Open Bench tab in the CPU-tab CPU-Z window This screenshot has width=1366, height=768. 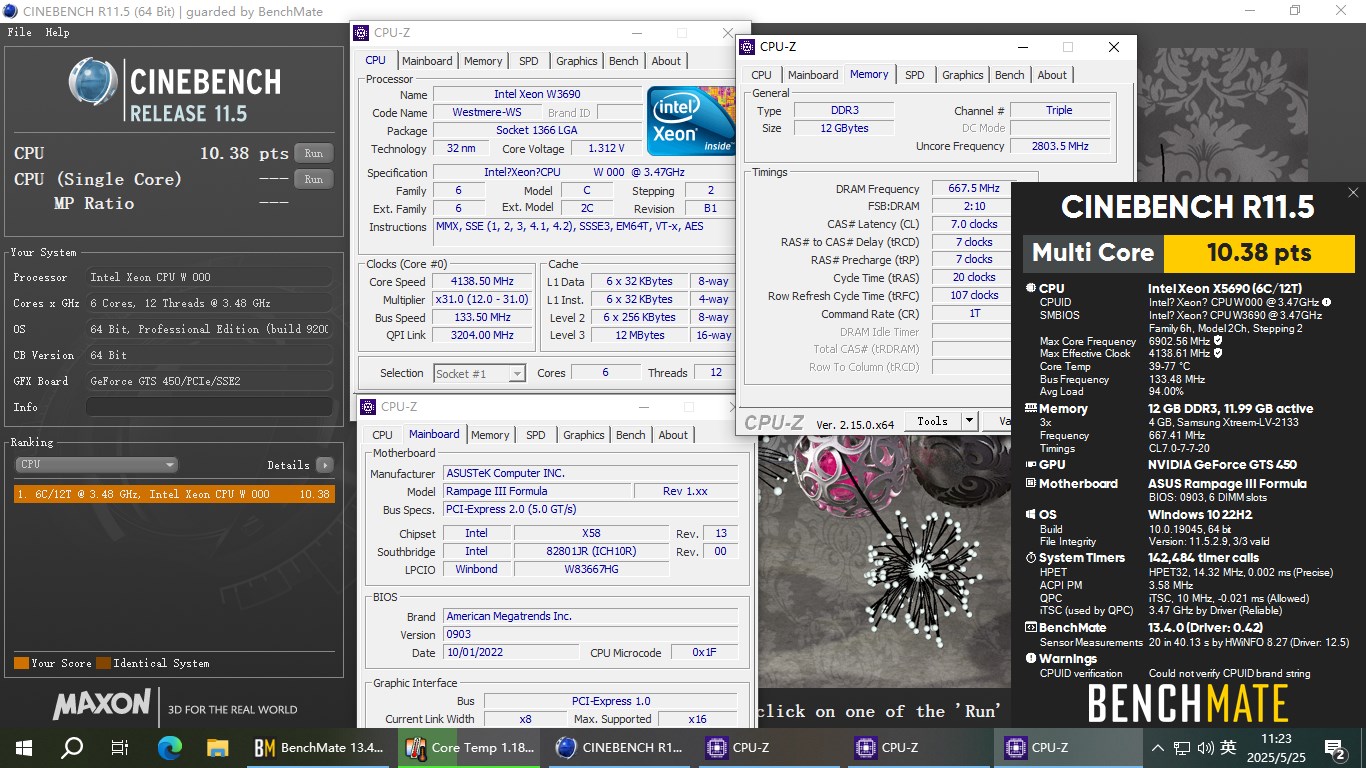624,61
